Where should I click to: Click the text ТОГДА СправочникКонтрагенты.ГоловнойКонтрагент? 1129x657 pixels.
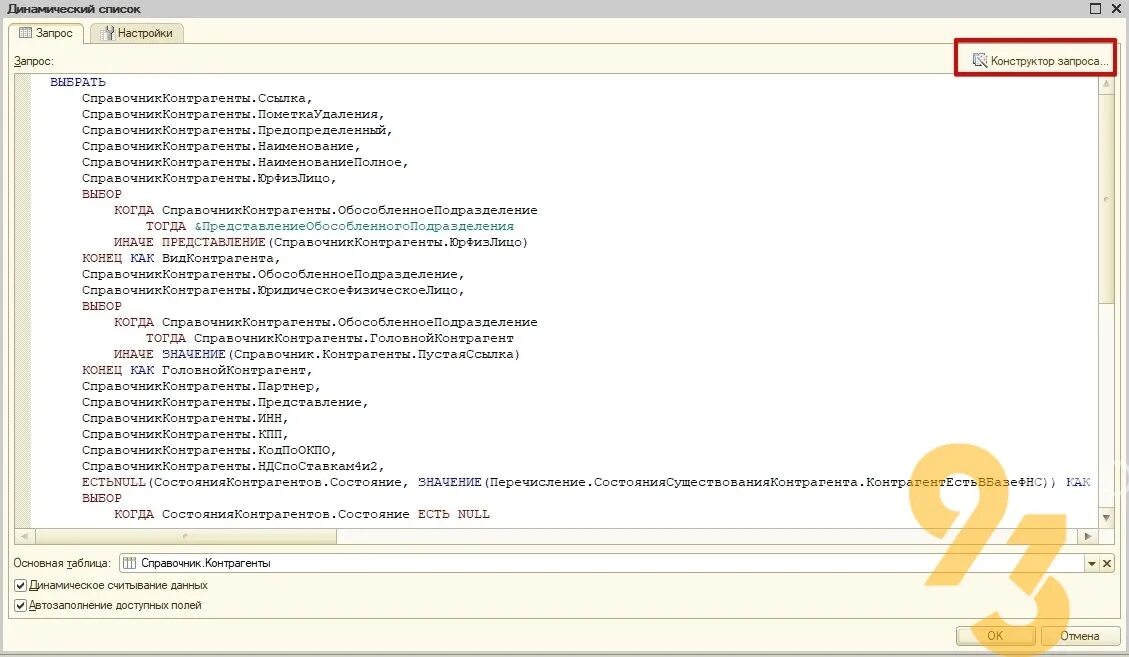point(330,338)
